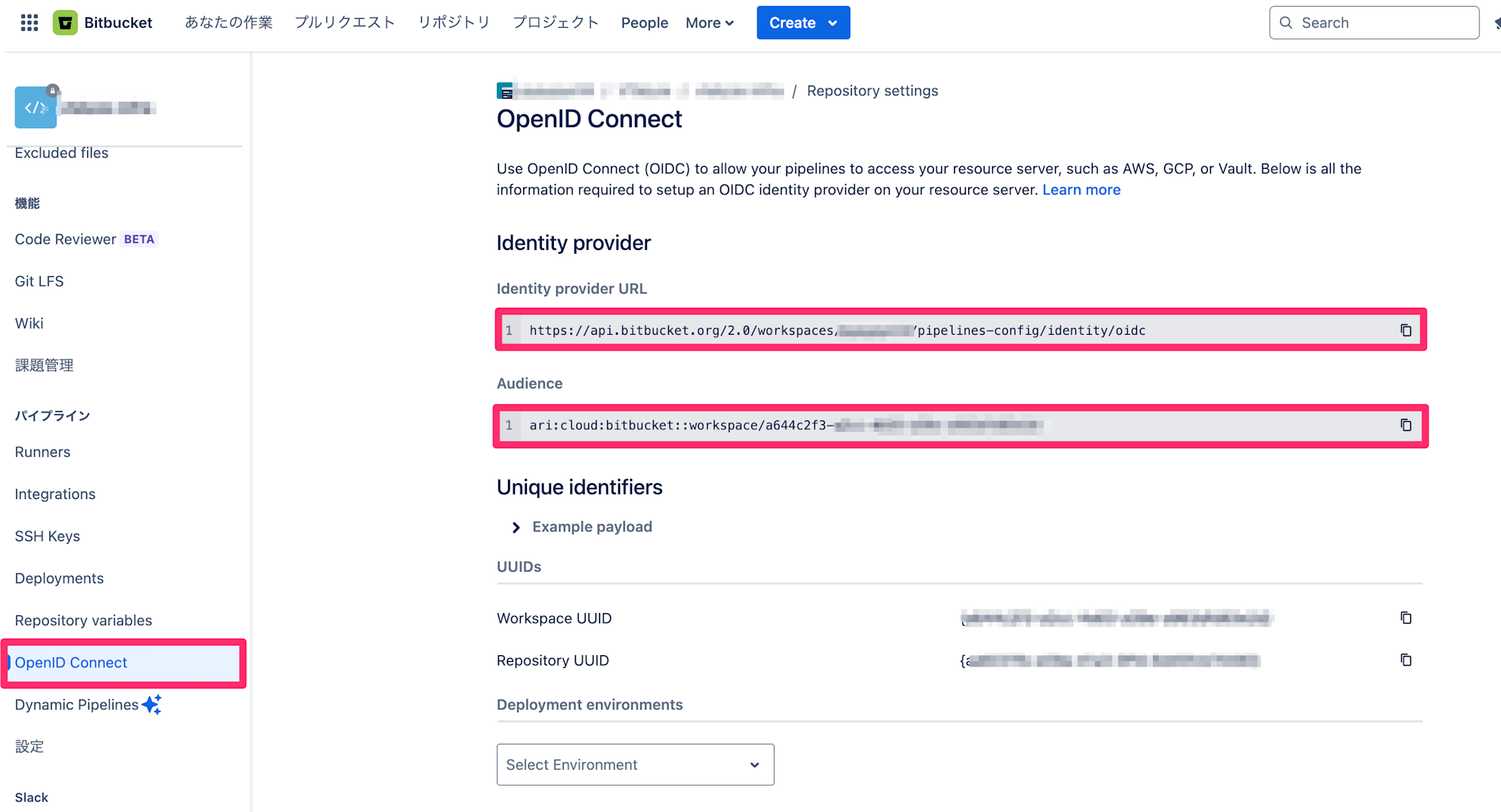Open リポジトリ in top navigation
The width and height of the screenshot is (1501, 812).
click(454, 23)
